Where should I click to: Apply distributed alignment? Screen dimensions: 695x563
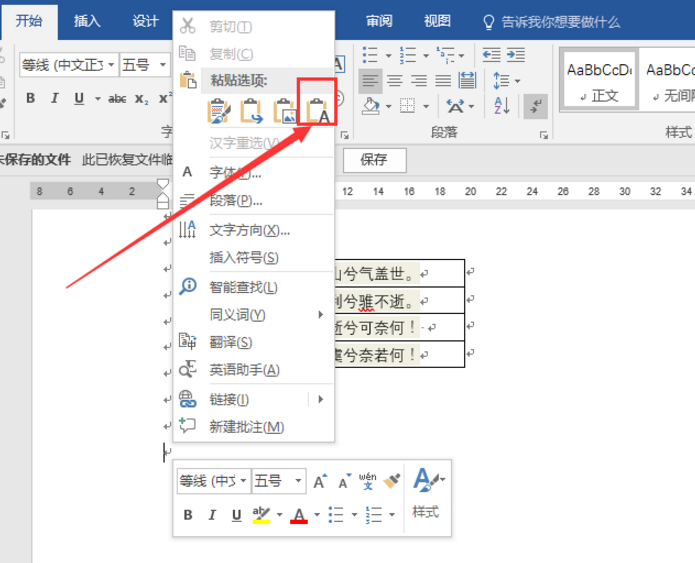[x=467, y=81]
